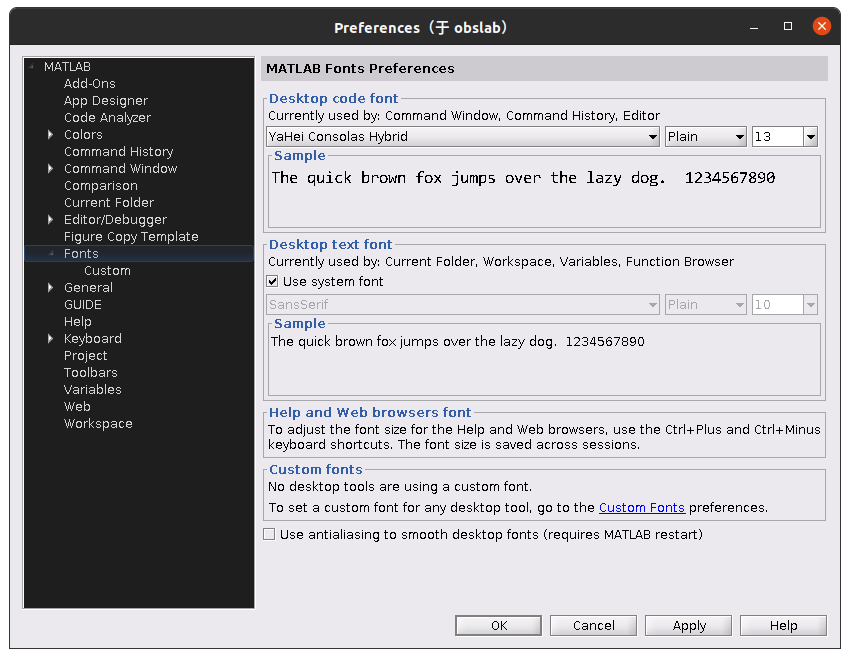Screen dimensions: 850x658
Task: Click the Apply button
Action: pyautogui.click(x=688, y=625)
